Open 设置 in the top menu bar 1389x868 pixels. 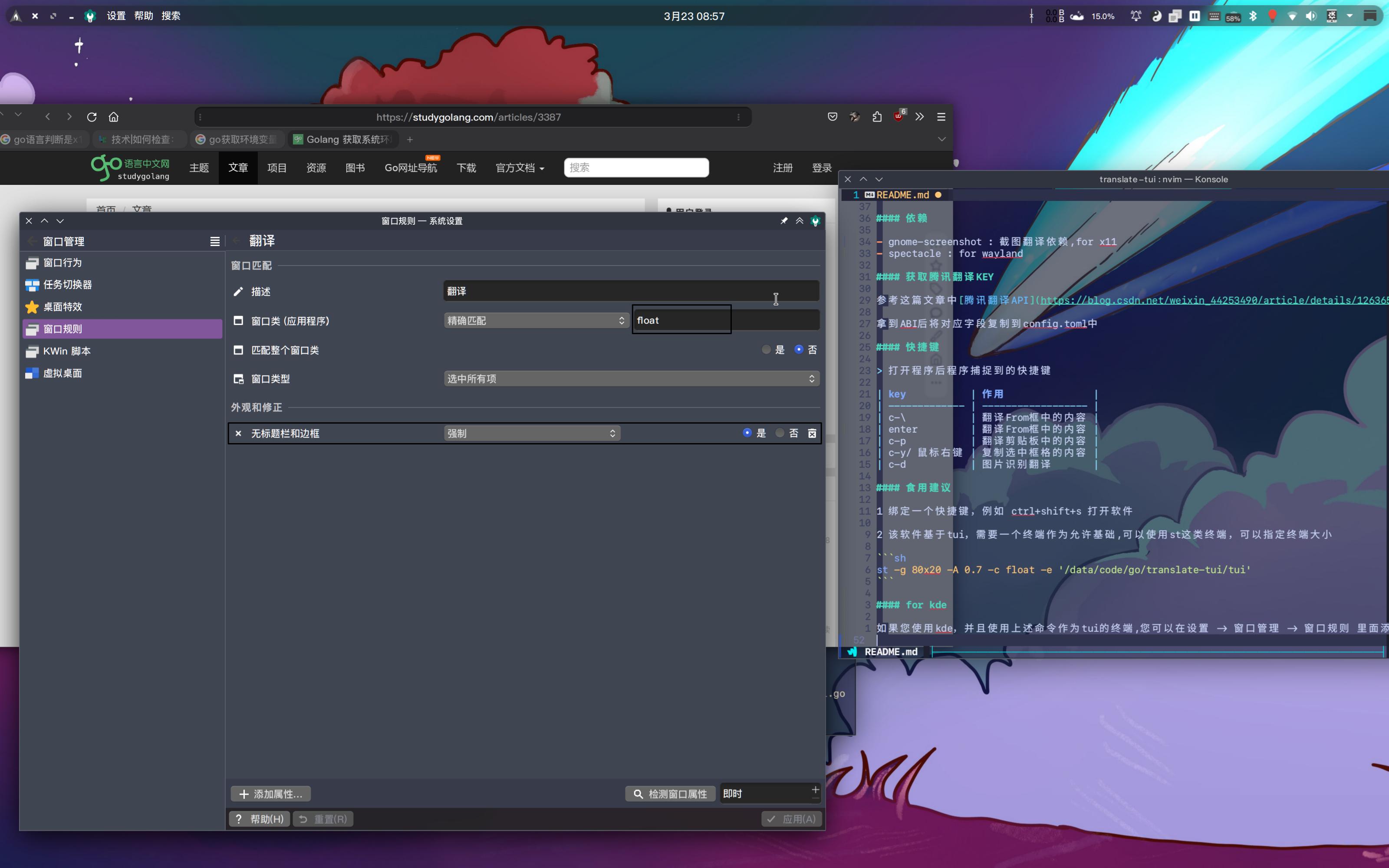tap(116, 16)
